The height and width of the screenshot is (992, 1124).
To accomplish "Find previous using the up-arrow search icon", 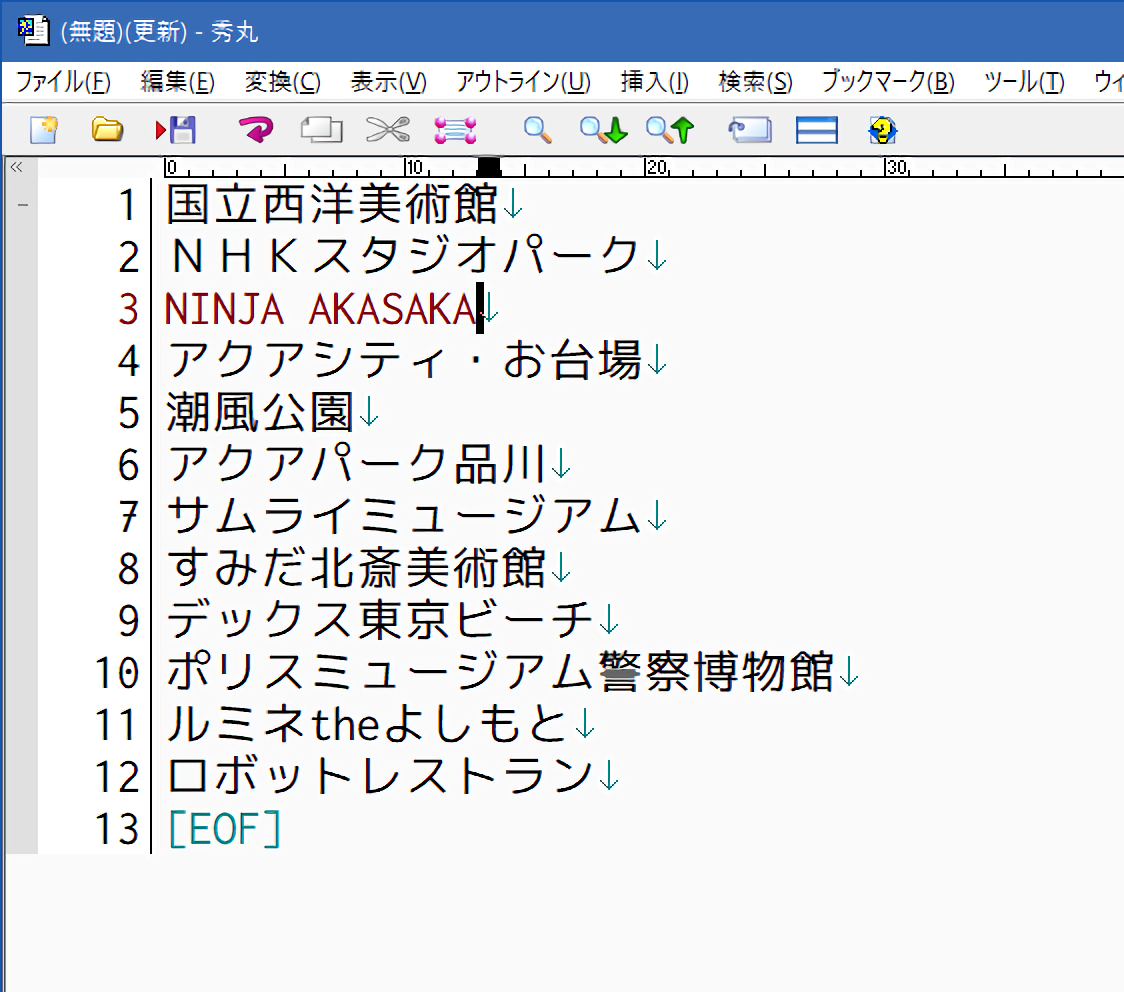I will click(x=669, y=129).
